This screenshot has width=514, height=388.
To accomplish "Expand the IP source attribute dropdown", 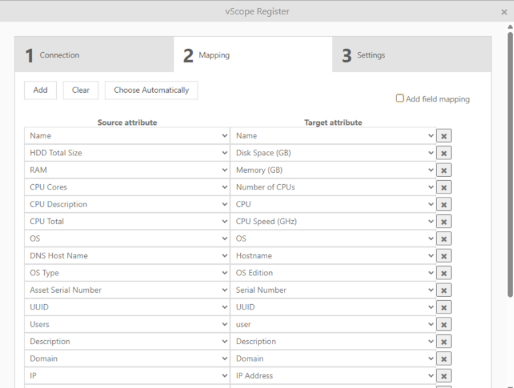I will pos(127,376).
